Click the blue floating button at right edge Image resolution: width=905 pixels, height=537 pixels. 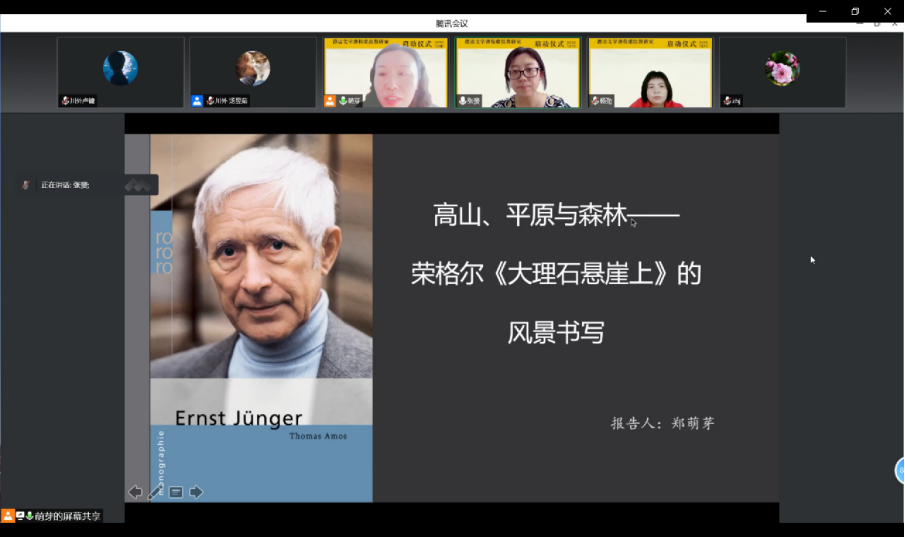click(x=899, y=471)
